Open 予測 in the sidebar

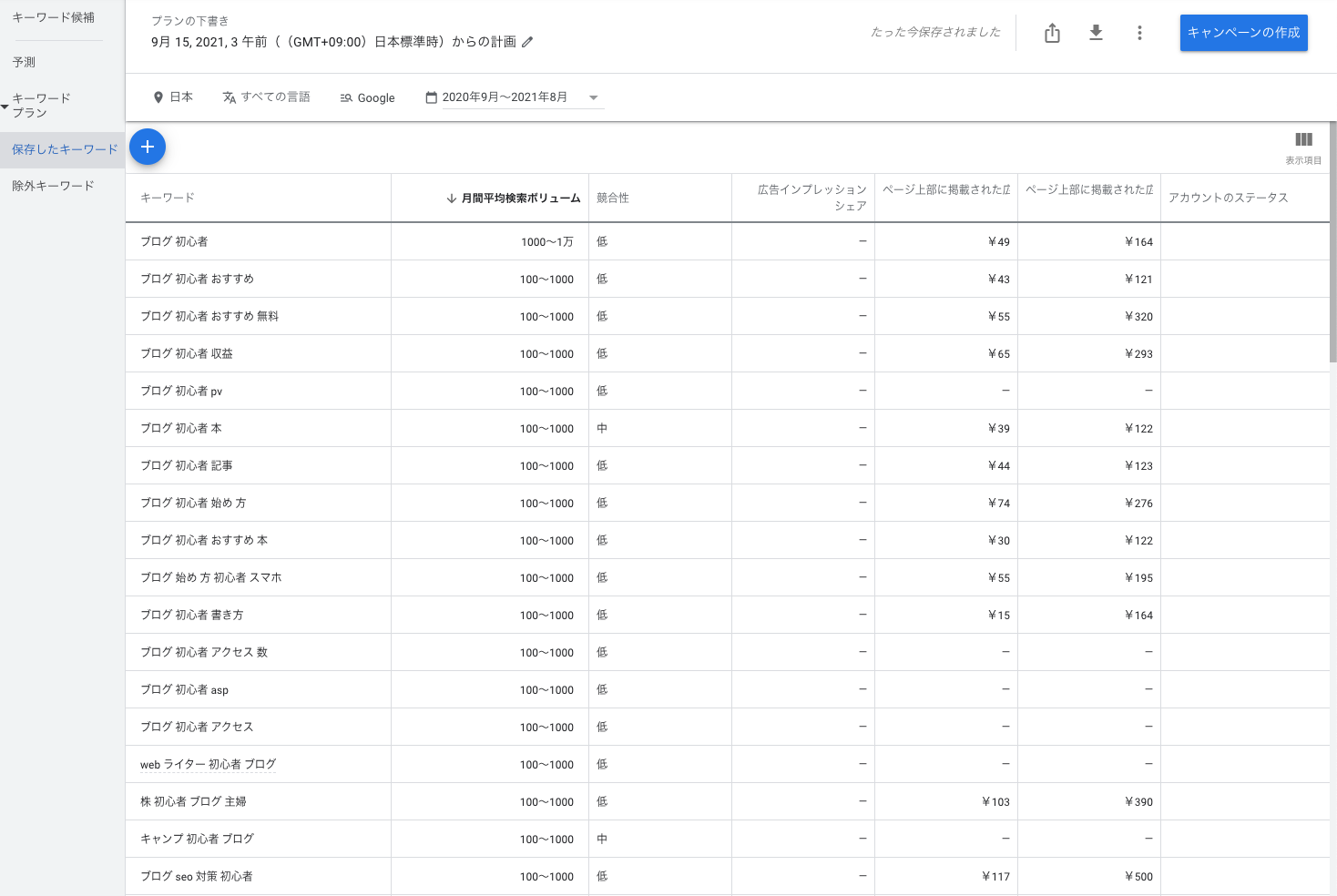pyautogui.click(x=24, y=62)
